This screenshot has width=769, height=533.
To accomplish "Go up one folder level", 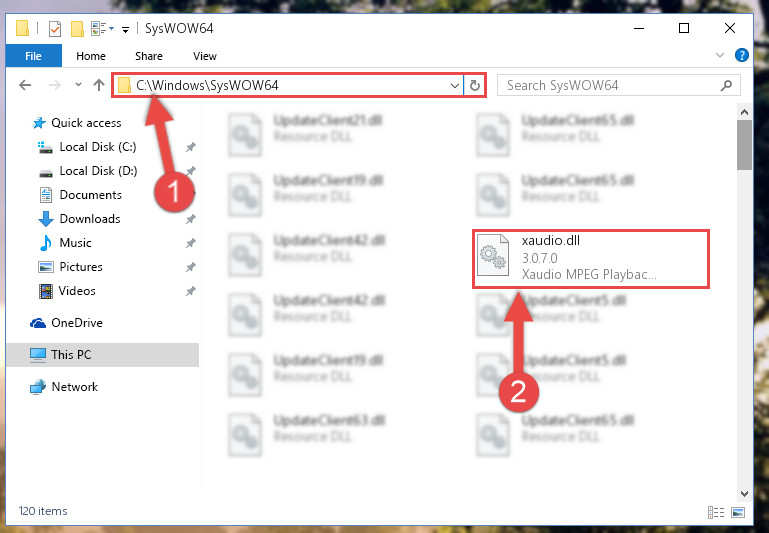I will tap(99, 85).
